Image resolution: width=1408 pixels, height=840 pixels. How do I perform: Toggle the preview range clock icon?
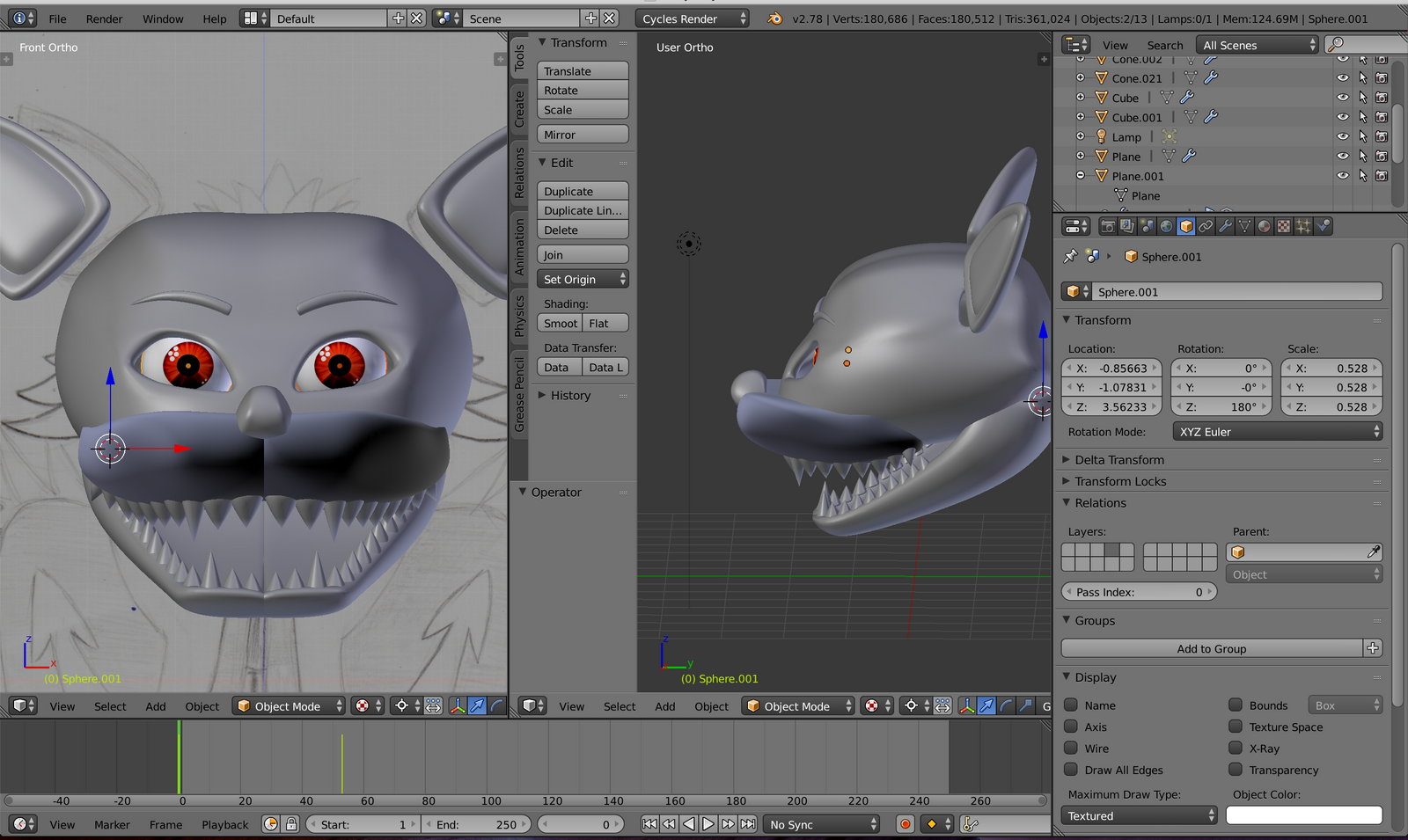(x=271, y=824)
